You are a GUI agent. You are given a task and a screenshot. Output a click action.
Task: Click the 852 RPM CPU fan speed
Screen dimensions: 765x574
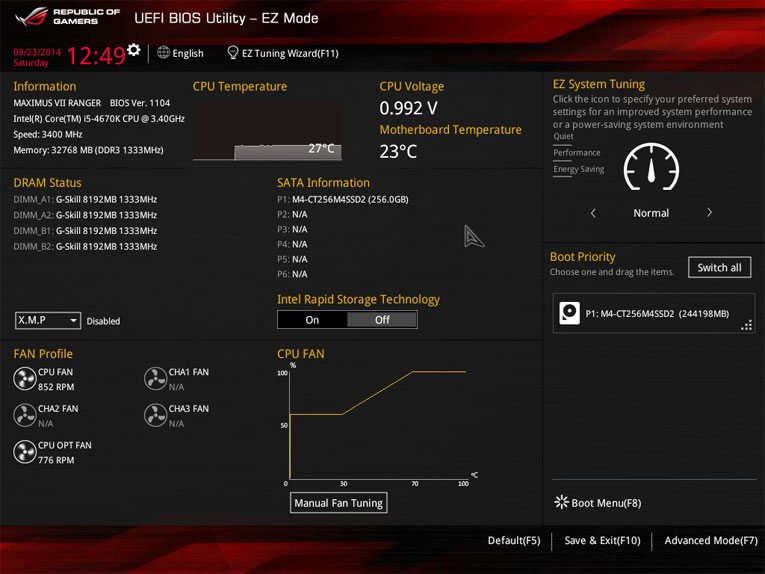(x=56, y=387)
